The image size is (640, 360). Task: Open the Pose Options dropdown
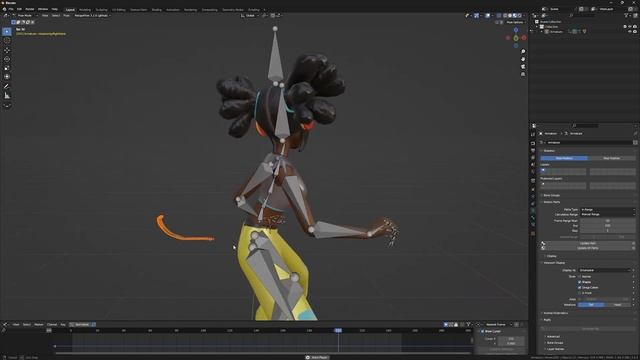(516, 22)
